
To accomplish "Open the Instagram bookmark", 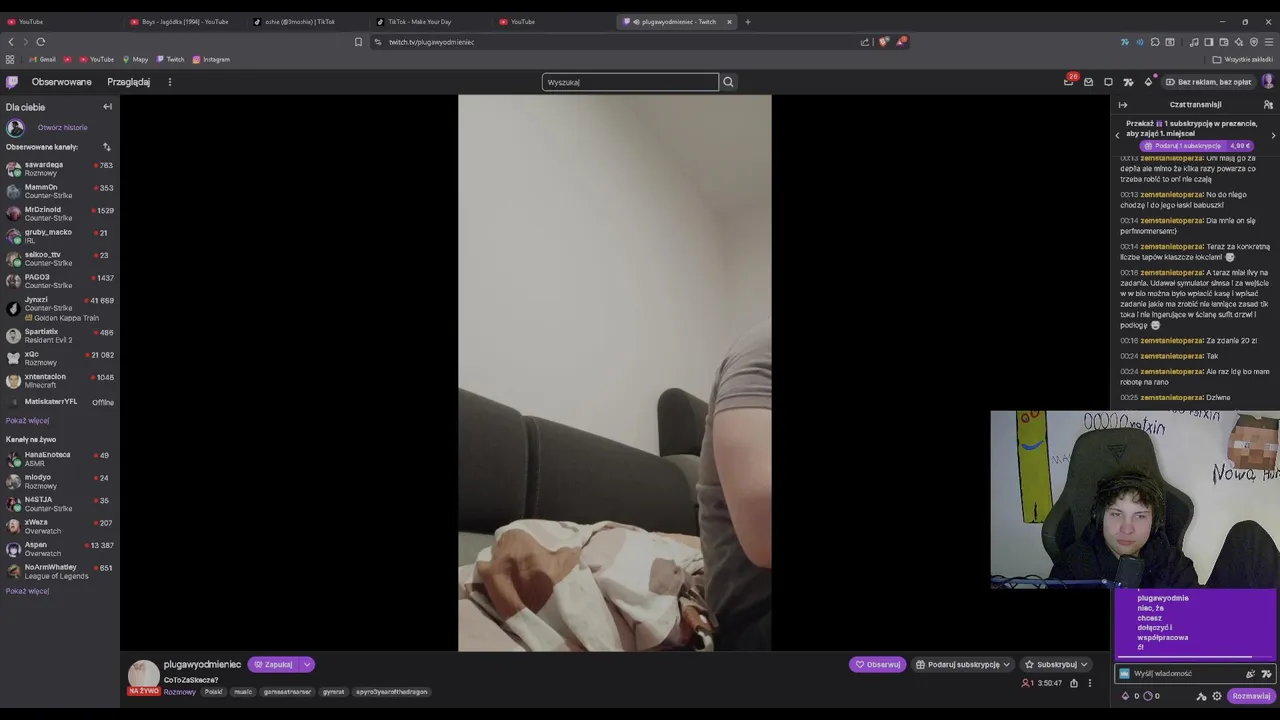I will tap(211, 60).
